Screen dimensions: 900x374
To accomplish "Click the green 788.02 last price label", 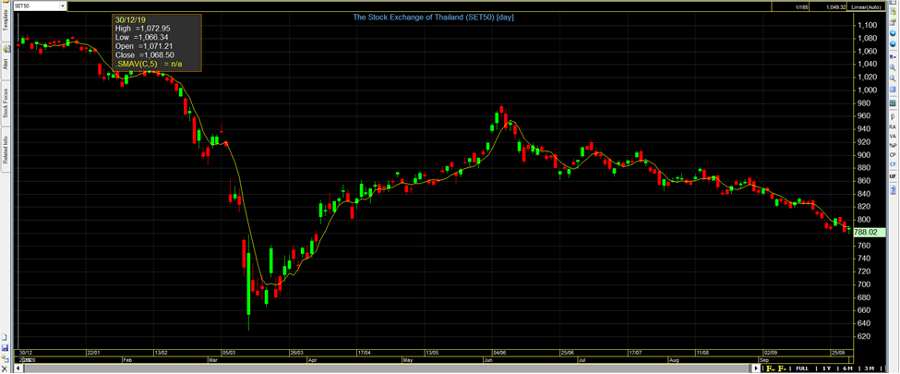I will 867,232.
